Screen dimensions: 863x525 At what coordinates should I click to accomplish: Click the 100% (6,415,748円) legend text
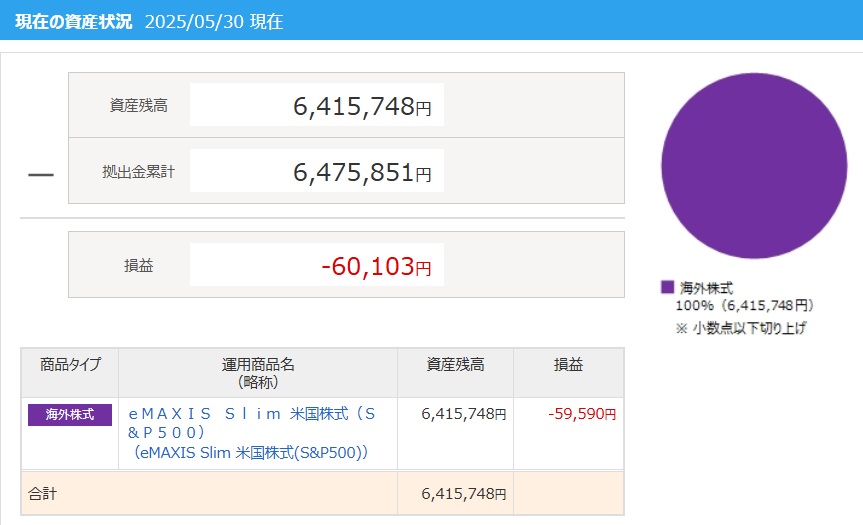coord(744,305)
